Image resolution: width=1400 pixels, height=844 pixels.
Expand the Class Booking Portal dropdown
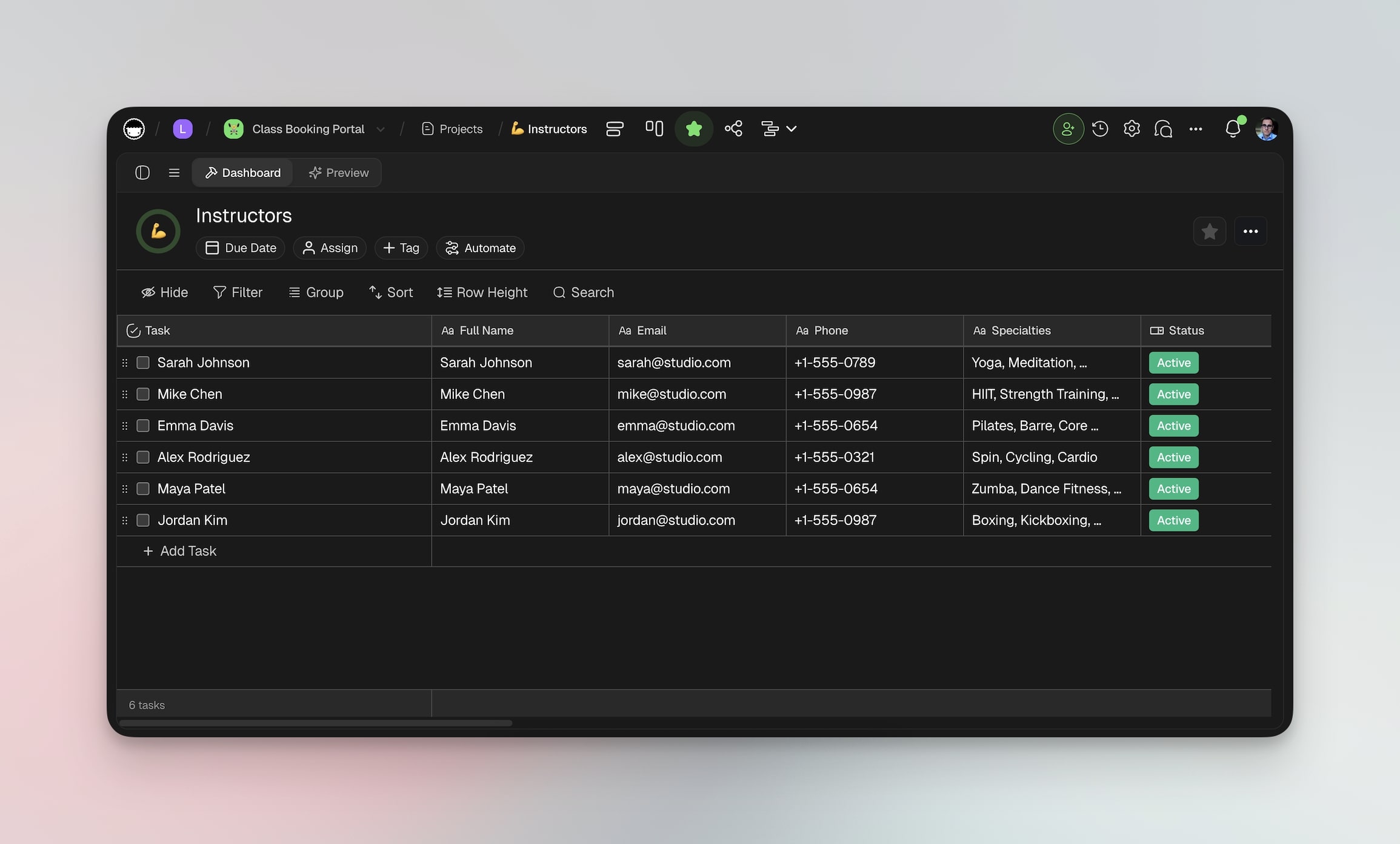pos(381,129)
